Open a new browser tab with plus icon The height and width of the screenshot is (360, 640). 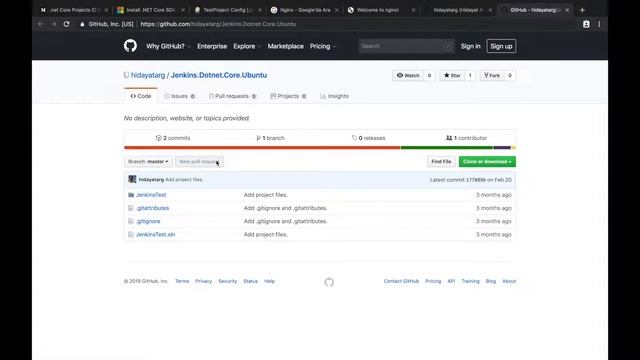582,10
